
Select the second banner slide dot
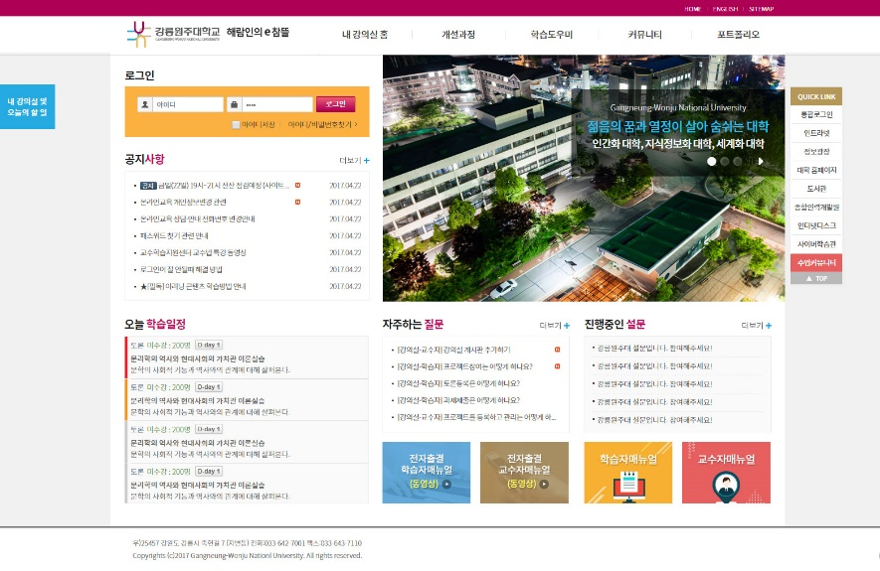pos(725,161)
